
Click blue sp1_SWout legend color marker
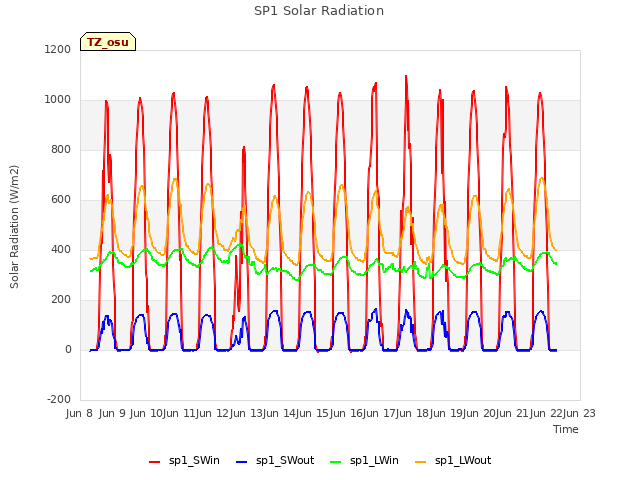[x=242, y=462]
